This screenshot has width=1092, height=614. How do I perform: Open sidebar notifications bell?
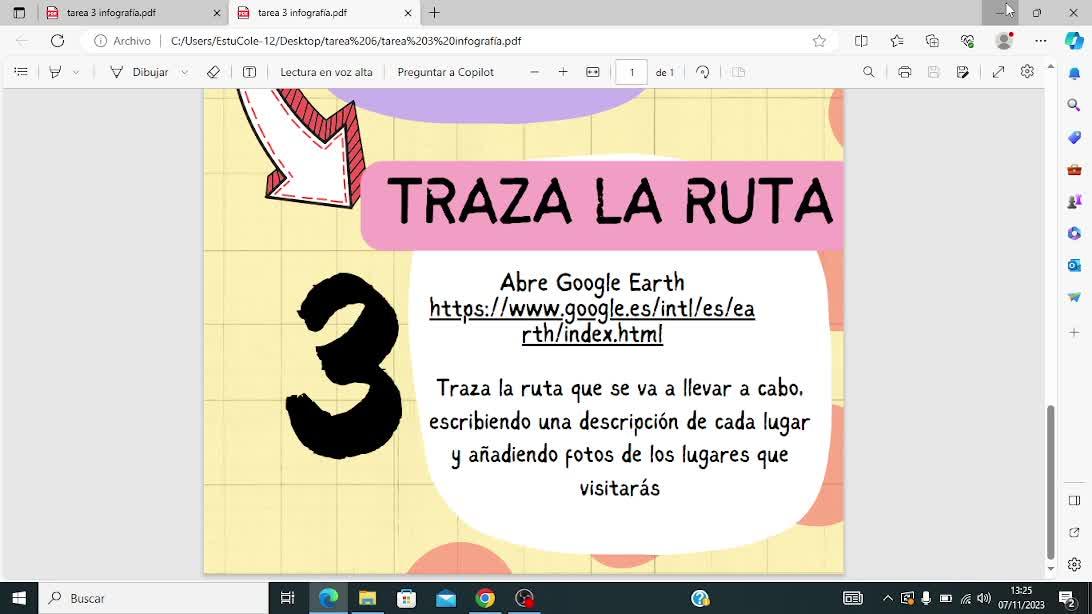point(1075,73)
